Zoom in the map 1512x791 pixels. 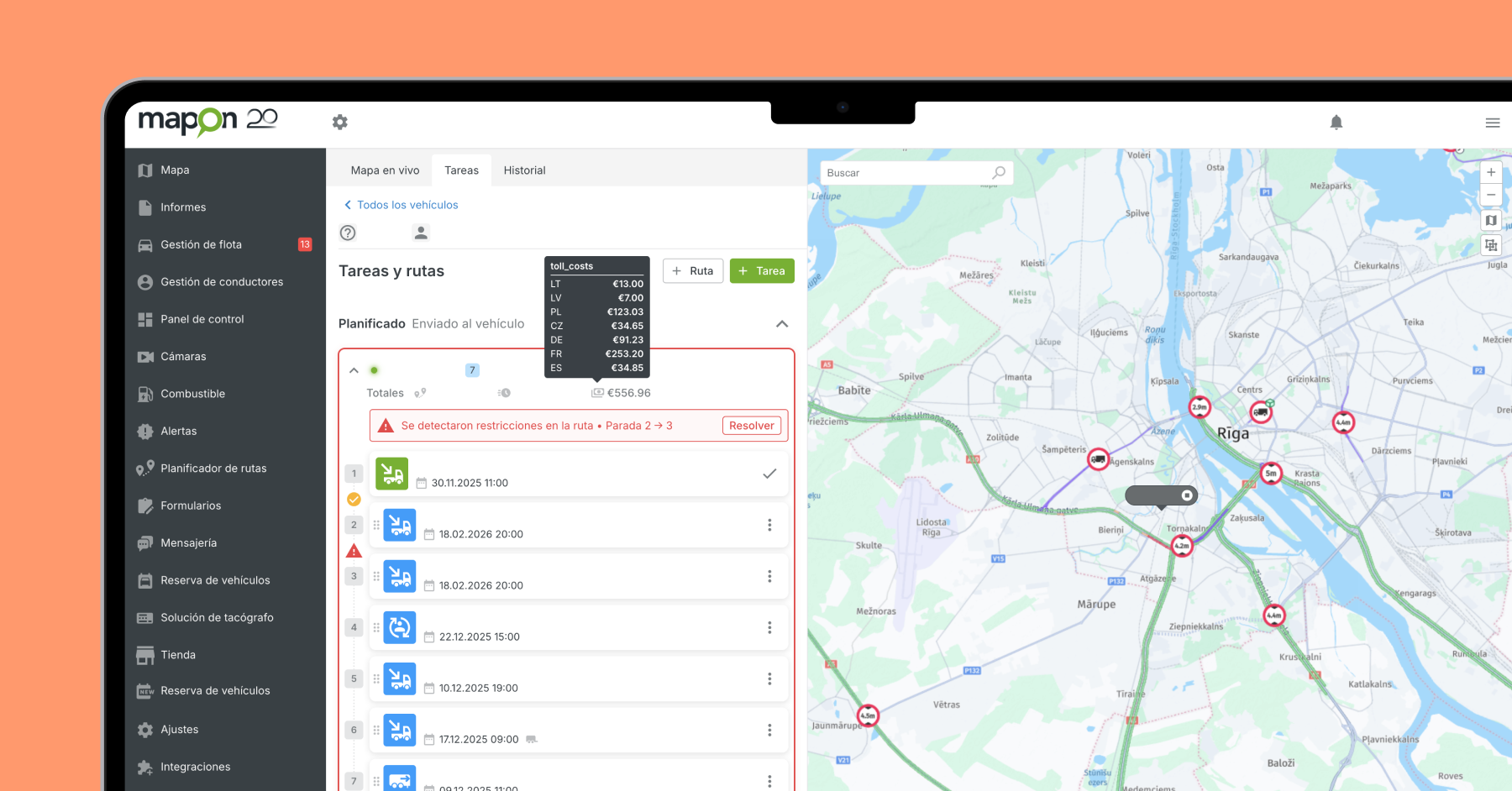(1491, 172)
